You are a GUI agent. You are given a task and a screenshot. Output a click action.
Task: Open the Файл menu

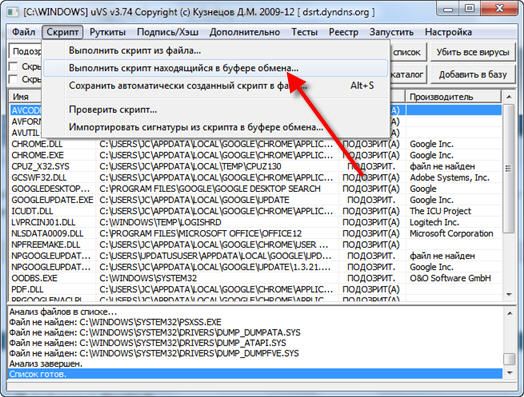click(x=23, y=32)
